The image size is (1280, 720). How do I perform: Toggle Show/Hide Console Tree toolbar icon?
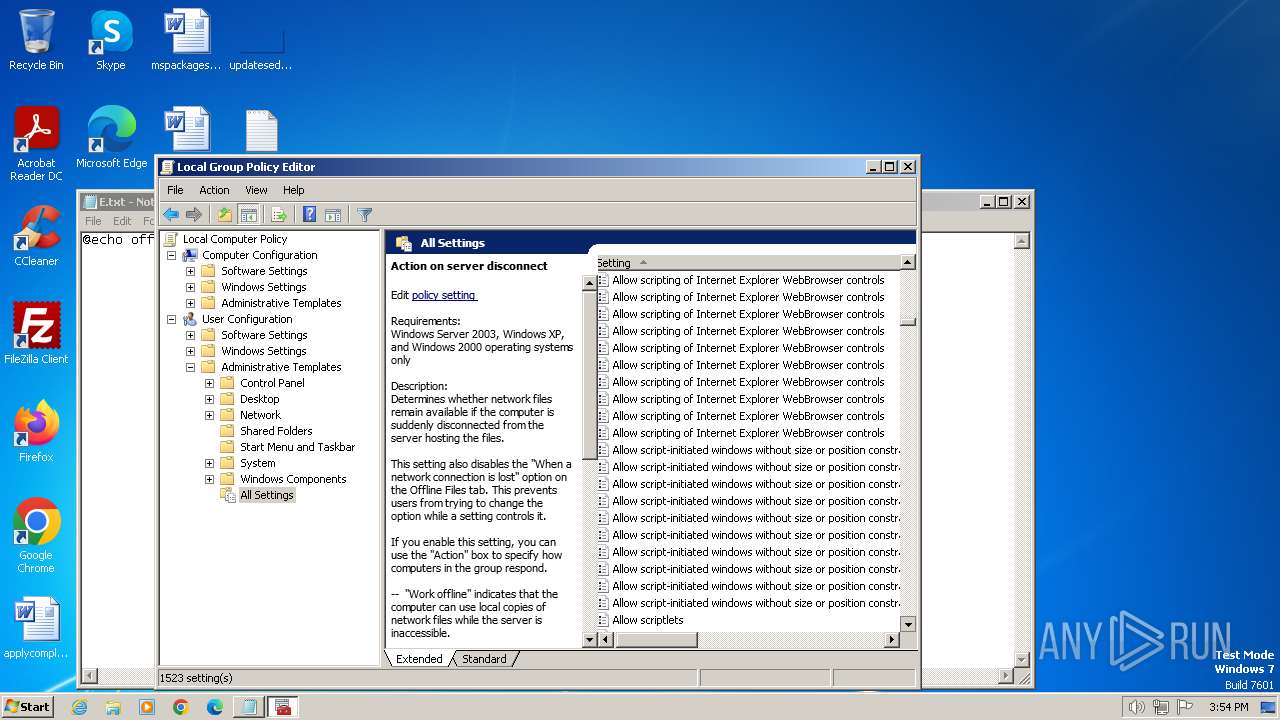click(249, 214)
